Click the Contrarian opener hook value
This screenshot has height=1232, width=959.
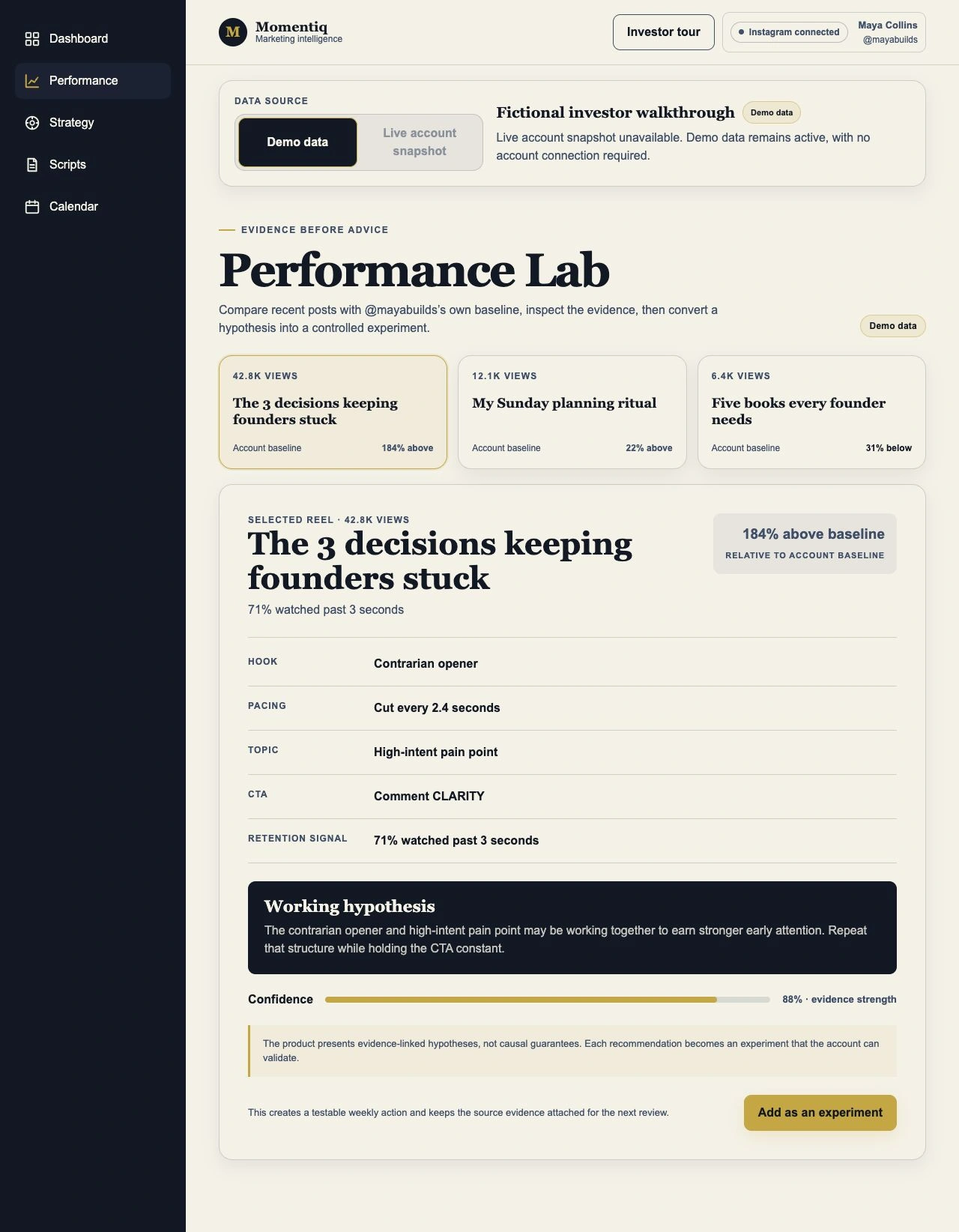pos(426,664)
